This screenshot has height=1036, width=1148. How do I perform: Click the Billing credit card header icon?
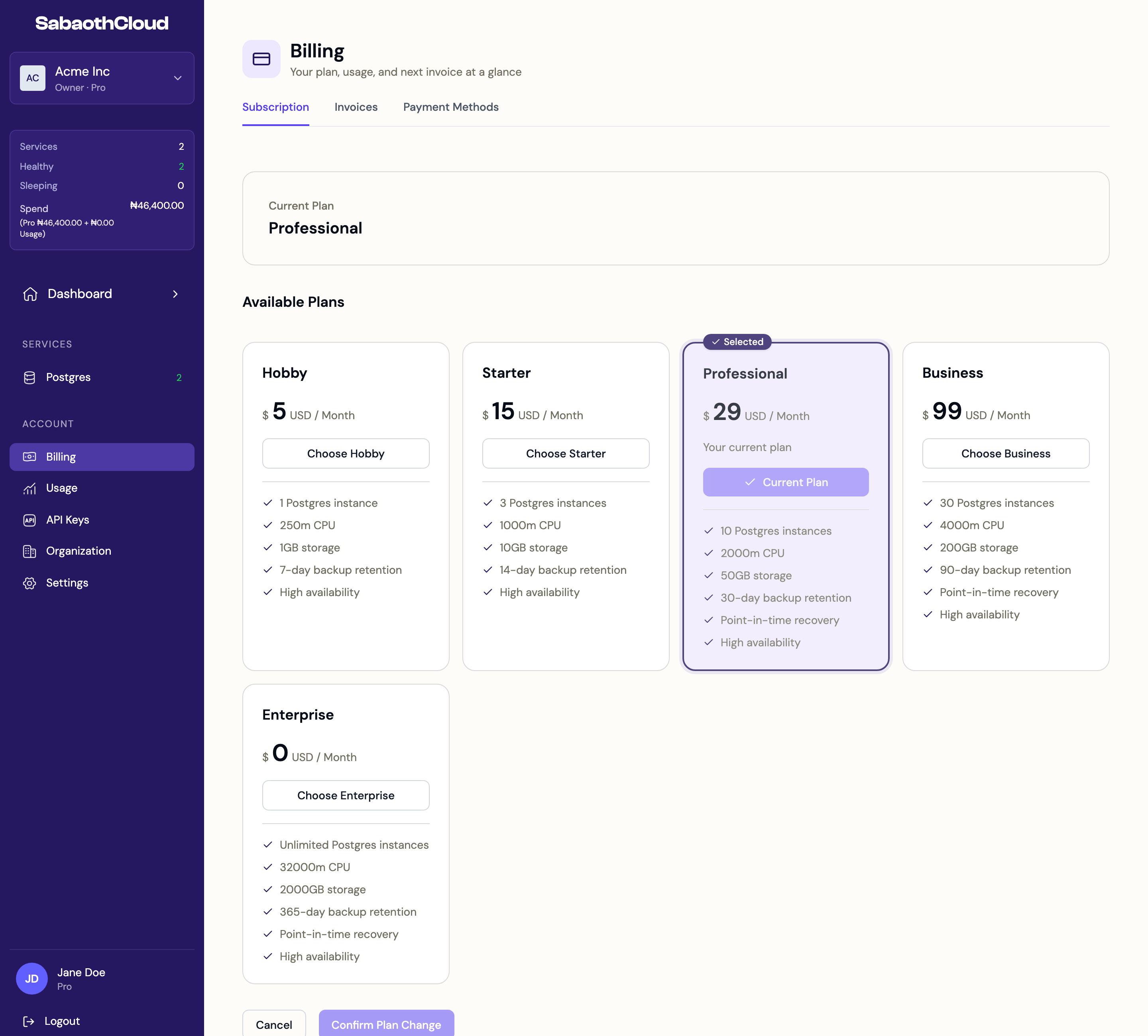click(x=261, y=59)
